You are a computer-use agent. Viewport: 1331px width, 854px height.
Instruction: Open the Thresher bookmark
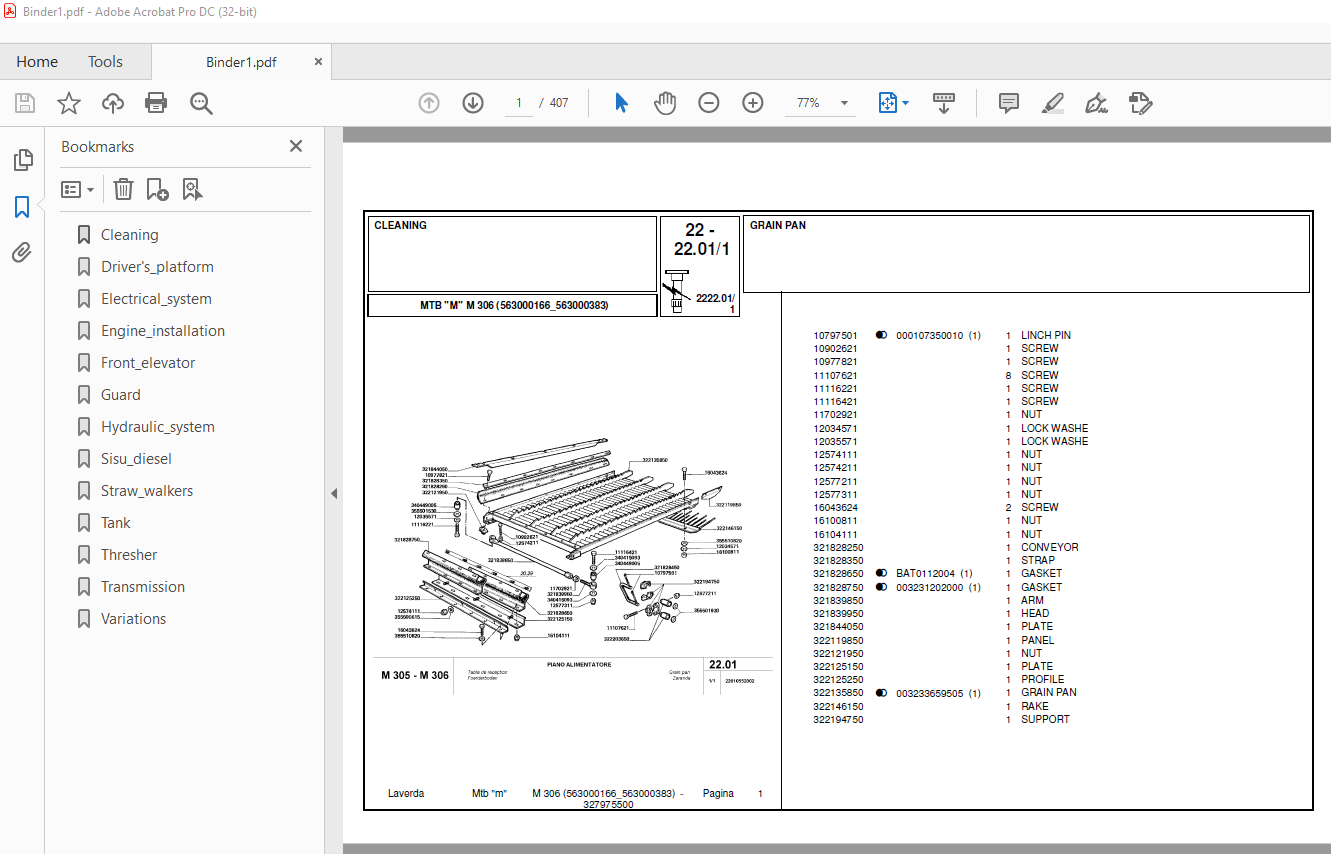tap(129, 555)
